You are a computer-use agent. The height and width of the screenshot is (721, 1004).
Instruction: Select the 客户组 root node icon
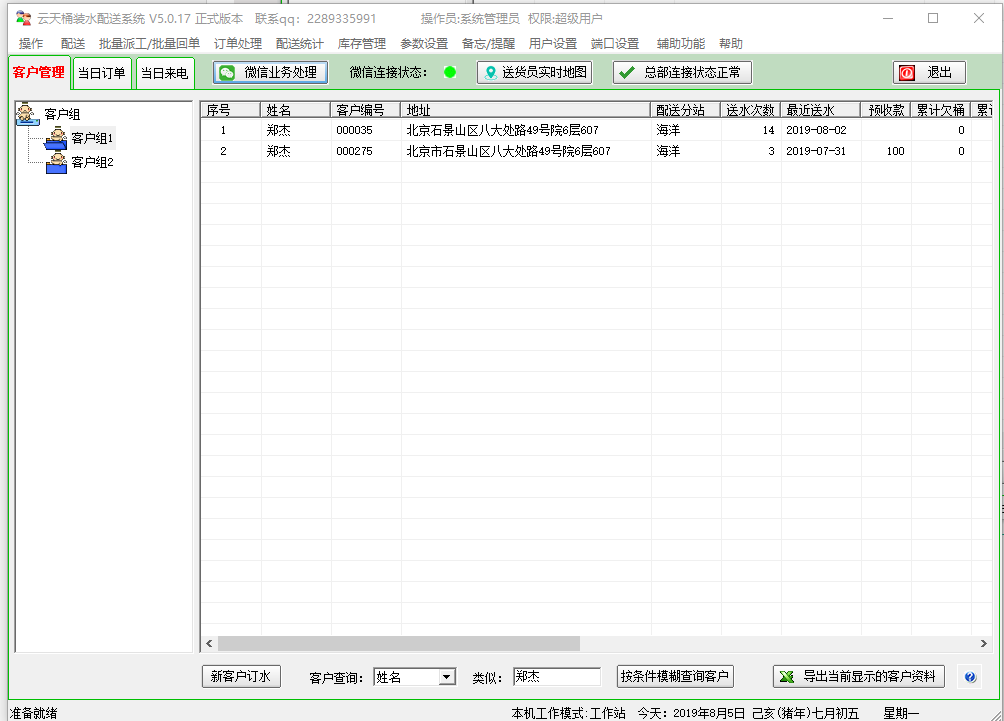28,115
